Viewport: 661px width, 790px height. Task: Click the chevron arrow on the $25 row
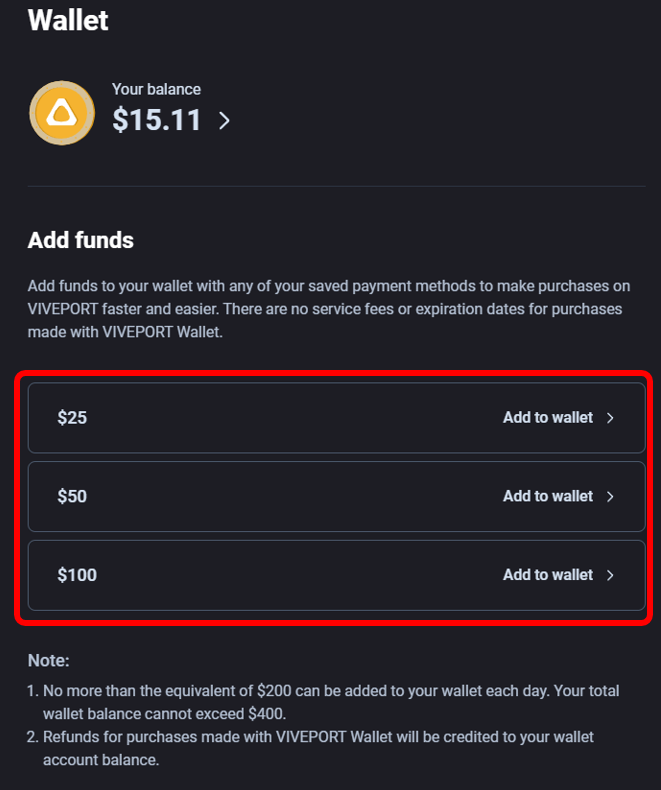click(611, 418)
